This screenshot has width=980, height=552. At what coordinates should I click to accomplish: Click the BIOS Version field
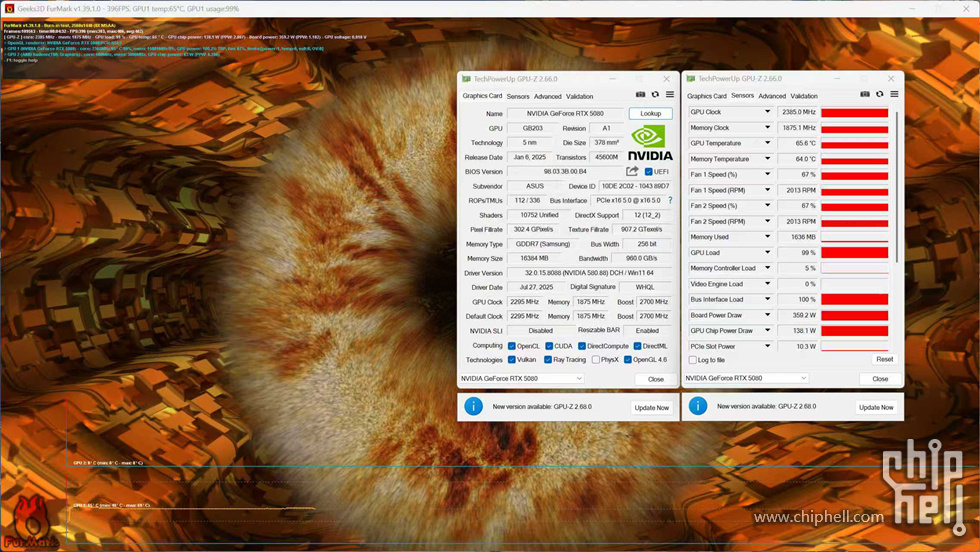(565, 171)
